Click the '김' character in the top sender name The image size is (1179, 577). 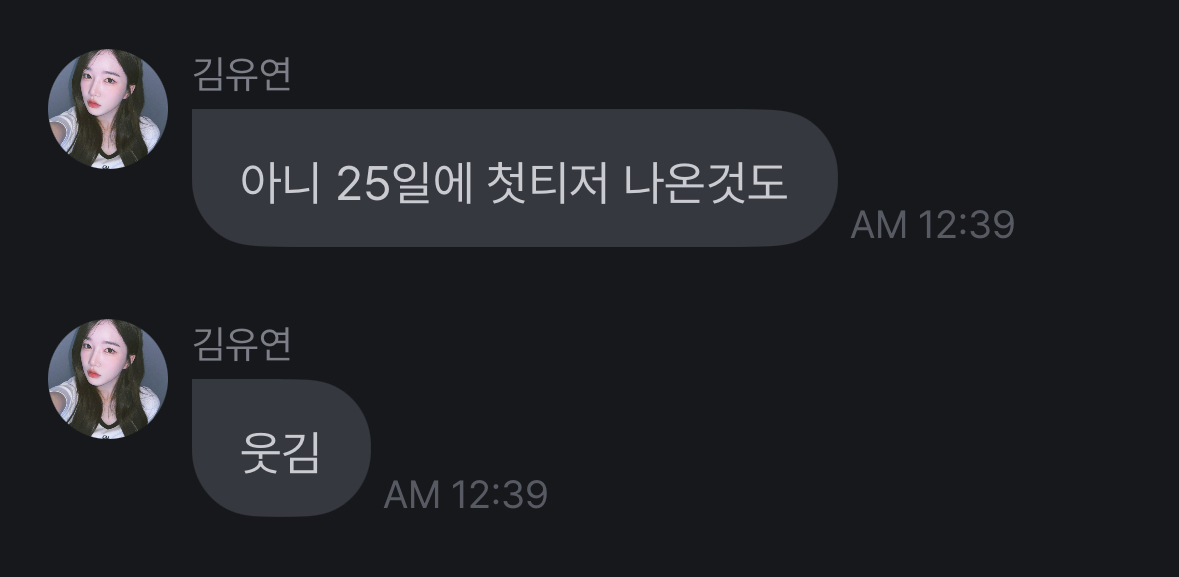209,74
